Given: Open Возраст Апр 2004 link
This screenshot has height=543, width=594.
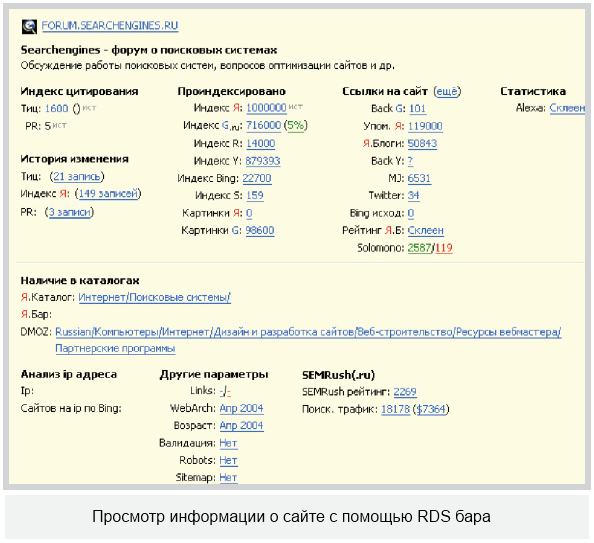Looking at the screenshot, I should pyautogui.click(x=241, y=426).
